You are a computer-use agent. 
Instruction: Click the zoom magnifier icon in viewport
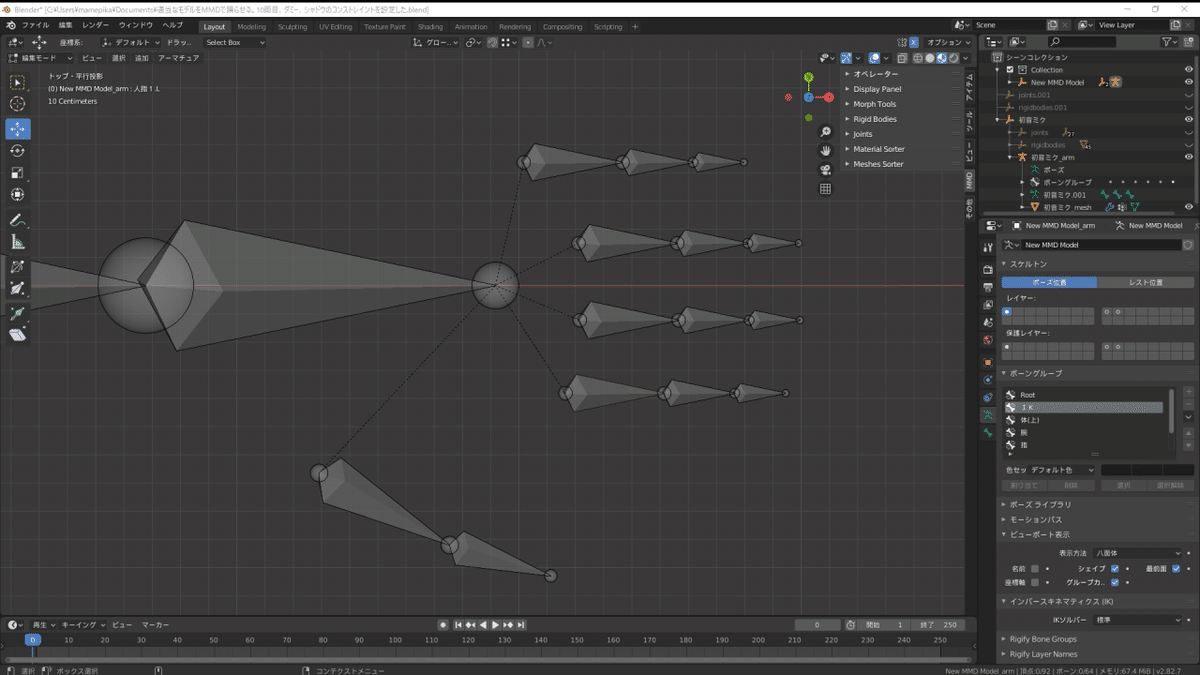point(825,132)
